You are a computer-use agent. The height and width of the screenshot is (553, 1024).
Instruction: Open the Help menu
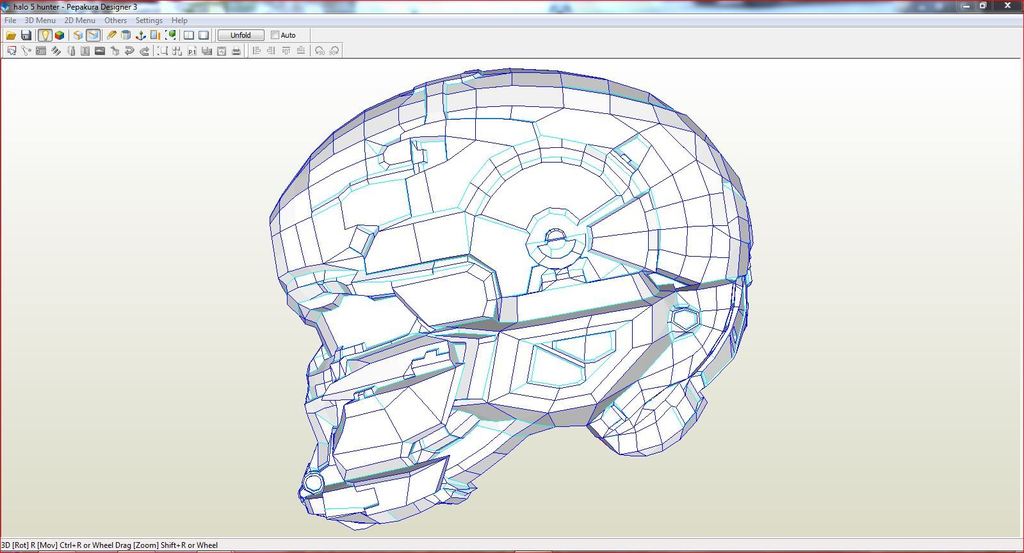179,20
